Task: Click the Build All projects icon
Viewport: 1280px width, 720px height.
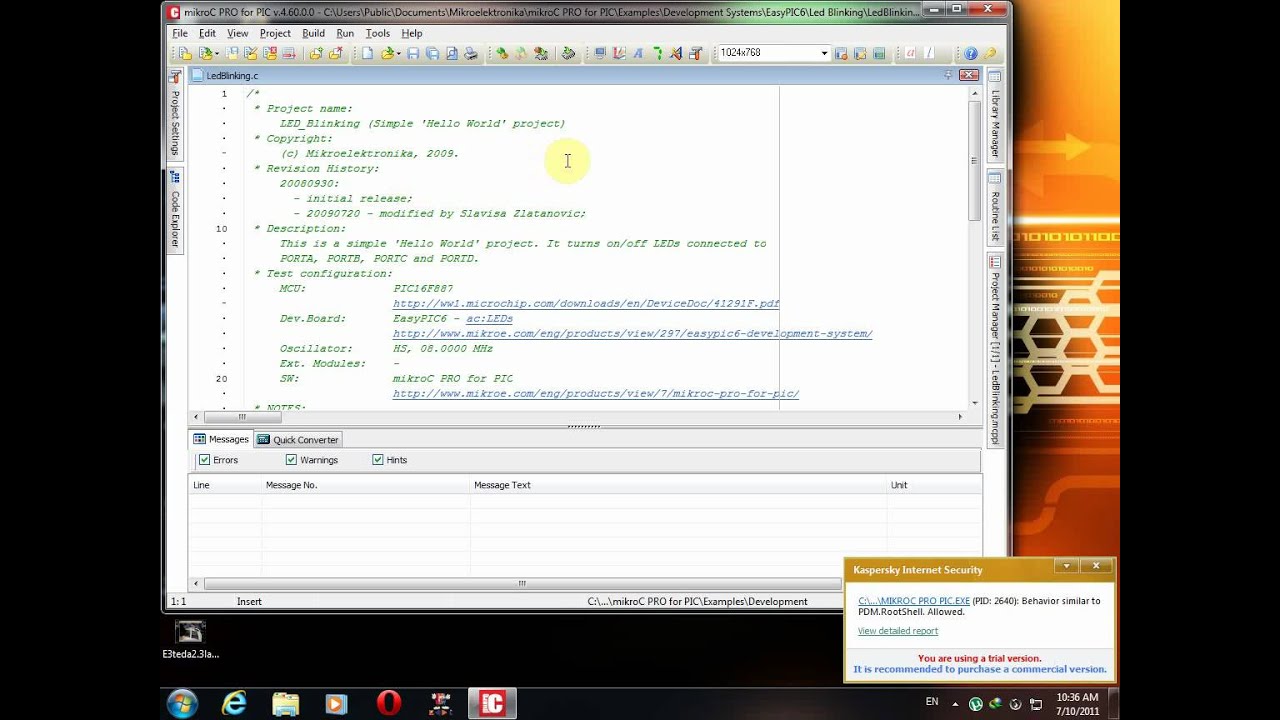Action: 520,53
